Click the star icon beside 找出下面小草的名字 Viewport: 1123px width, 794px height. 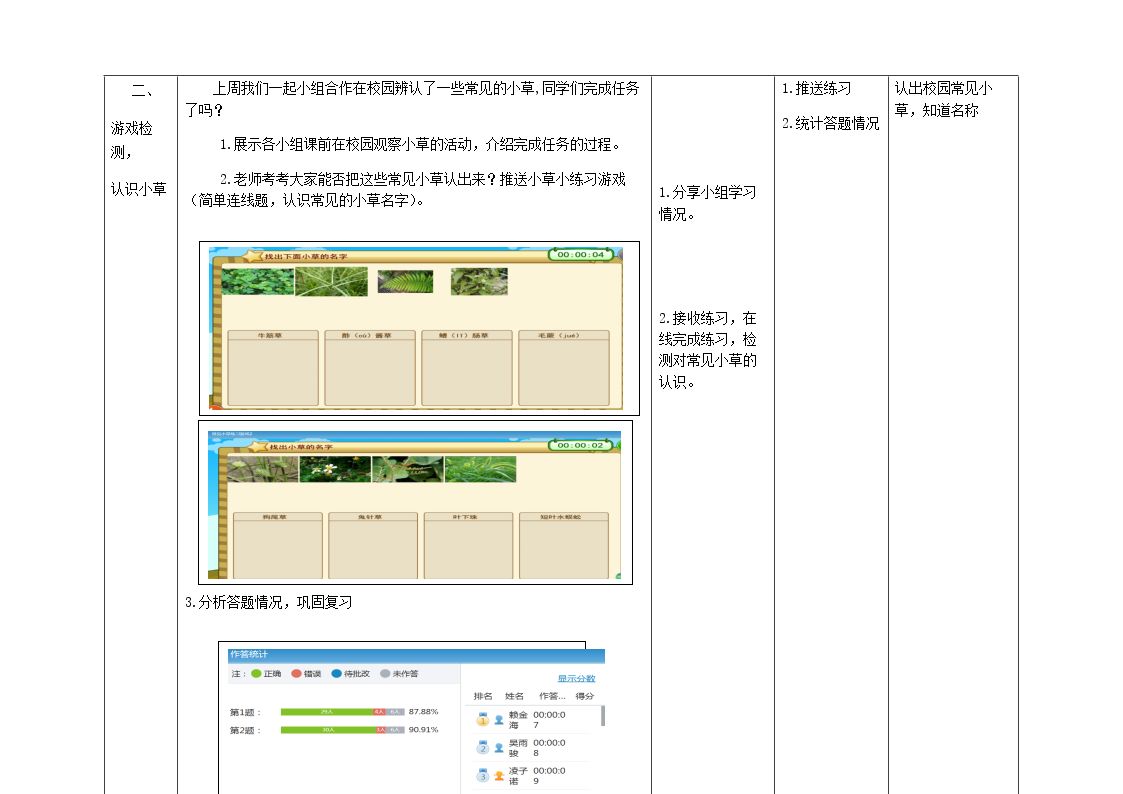point(254,256)
